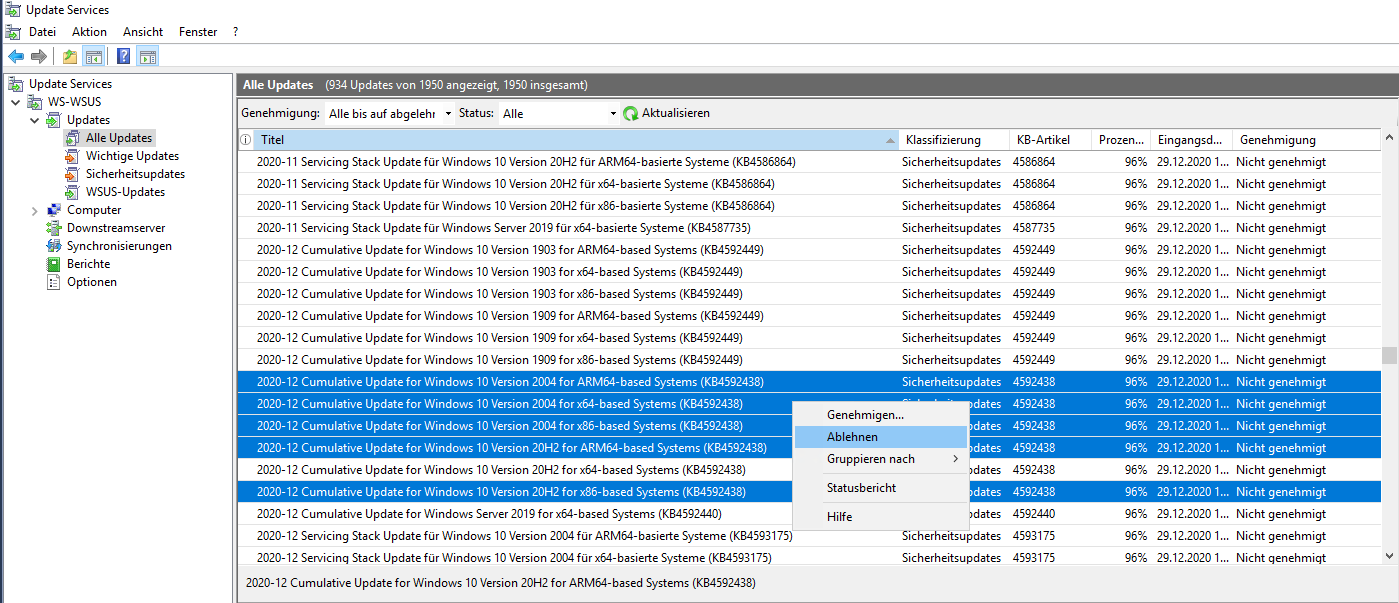Collapse the WS-WSUS tree node
The width and height of the screenshot is (1399, 603).
[x=16, y=102]
